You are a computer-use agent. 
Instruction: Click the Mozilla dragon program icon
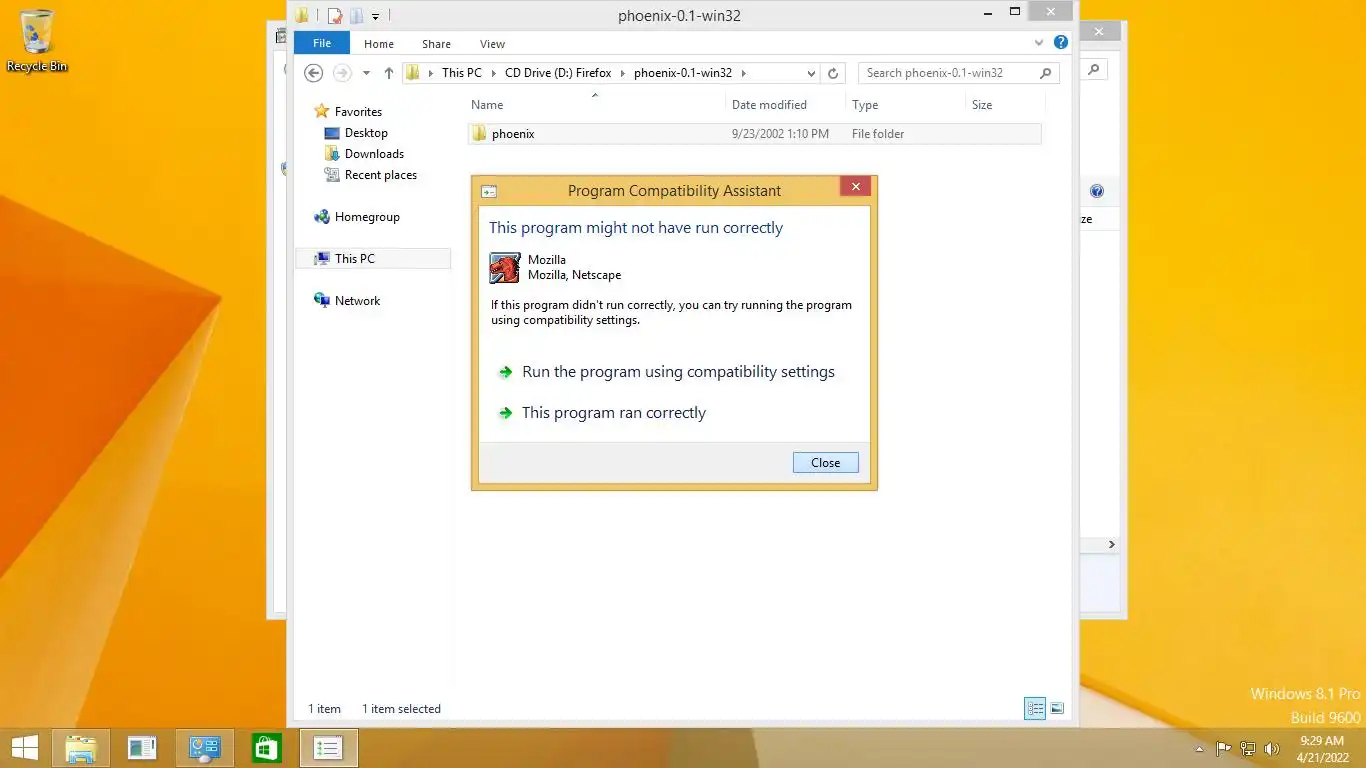coord(505,268)
